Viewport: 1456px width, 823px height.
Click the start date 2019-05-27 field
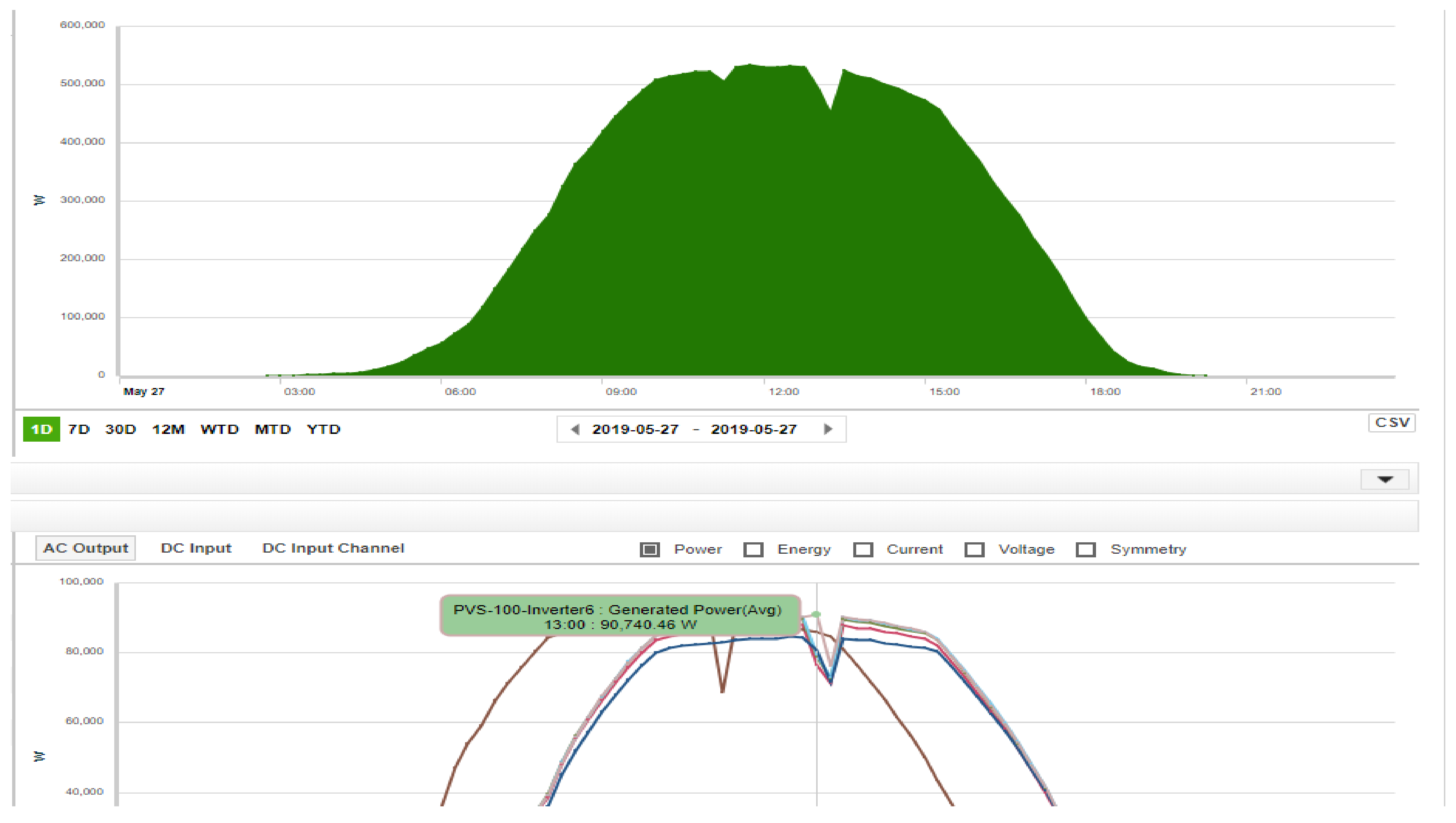[635, 429]
